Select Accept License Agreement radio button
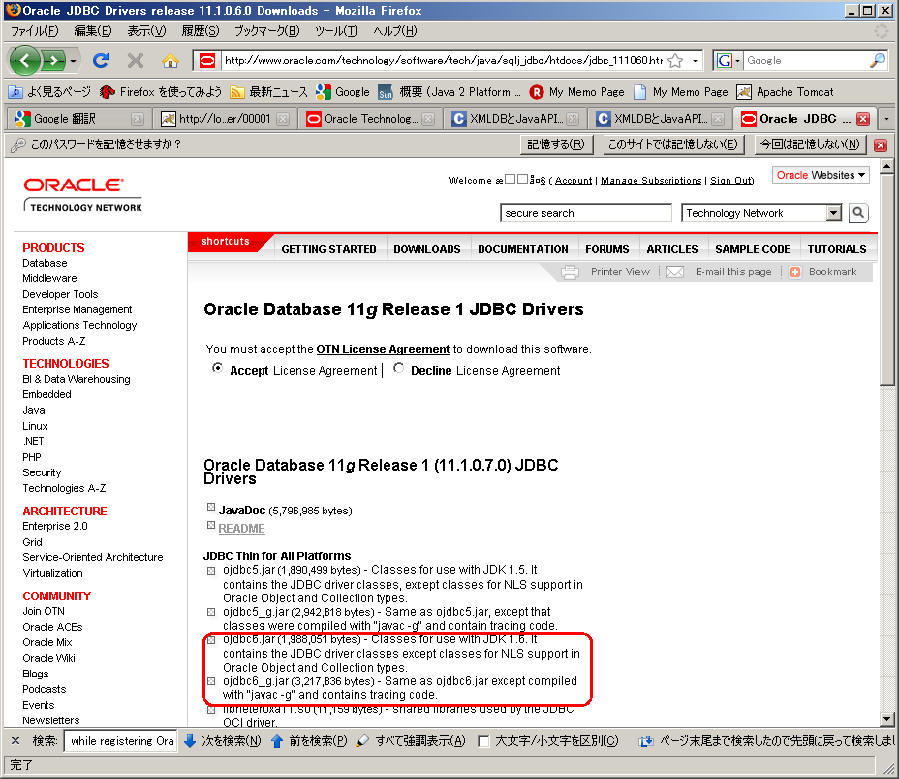The image size is (899, 779). (217, 369)
